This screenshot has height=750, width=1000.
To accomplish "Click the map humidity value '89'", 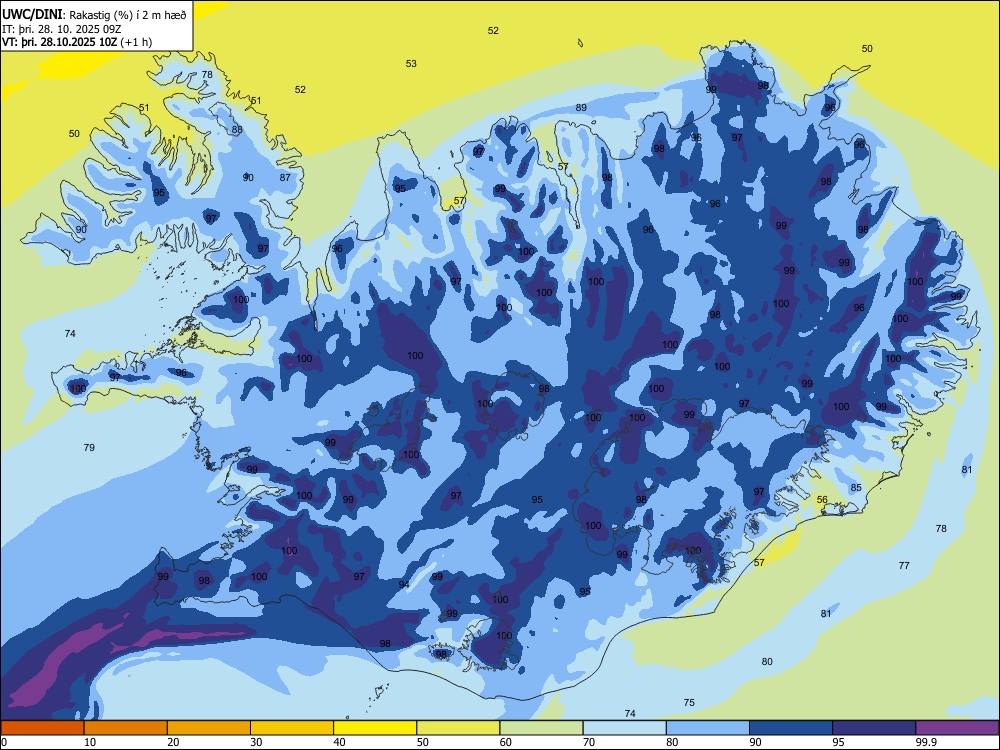I will pos(581,107).
